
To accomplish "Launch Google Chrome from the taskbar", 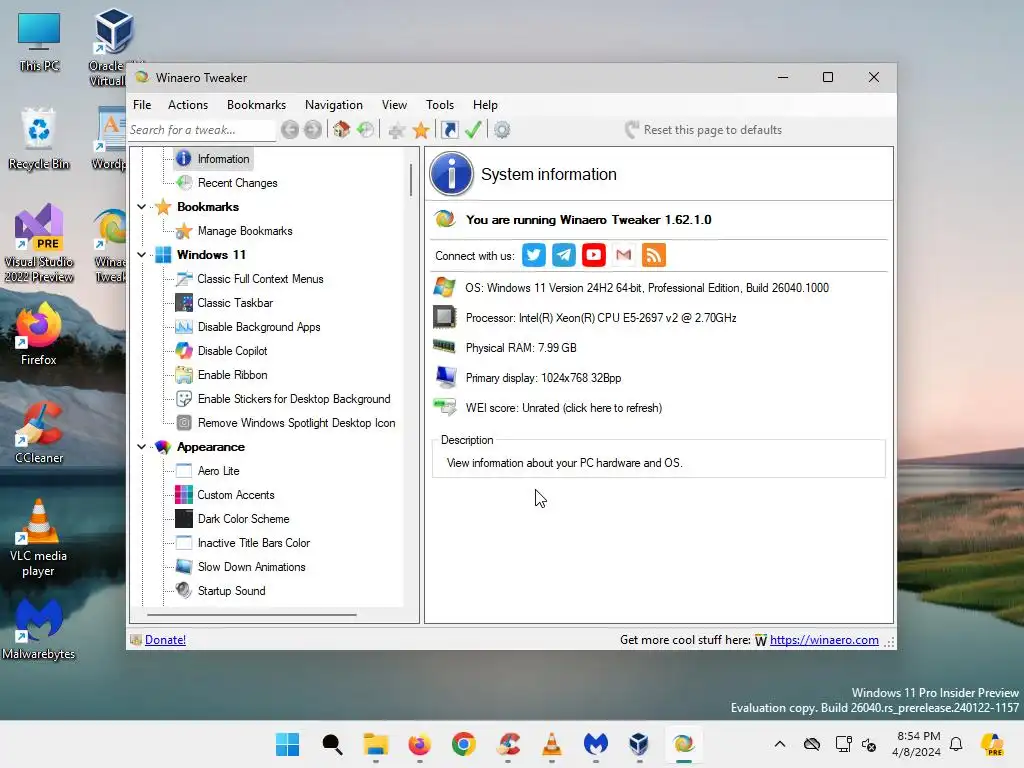I will (464, 744).
